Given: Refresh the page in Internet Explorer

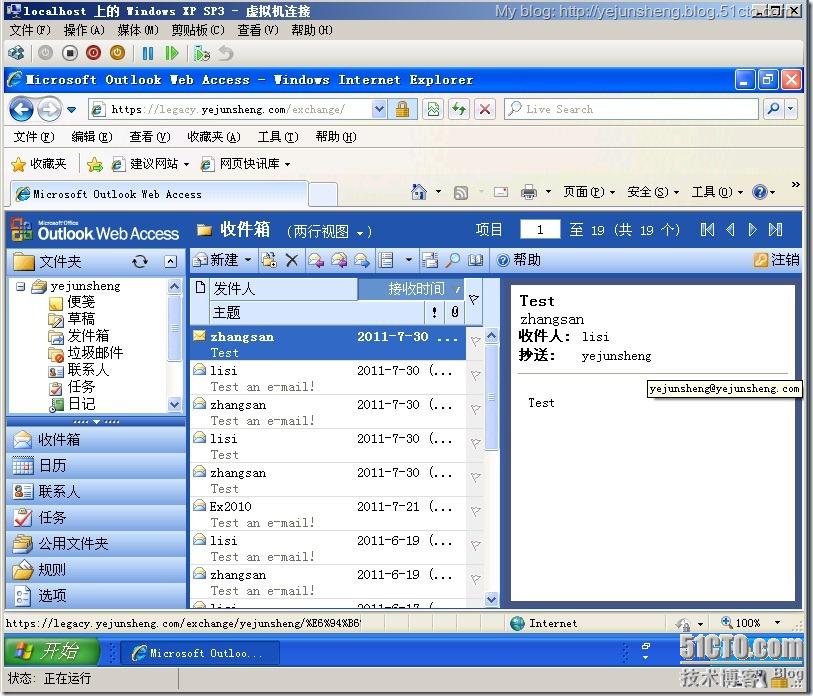Looking at the screenshot, I should pyautogui.click(x=459, y=109).
